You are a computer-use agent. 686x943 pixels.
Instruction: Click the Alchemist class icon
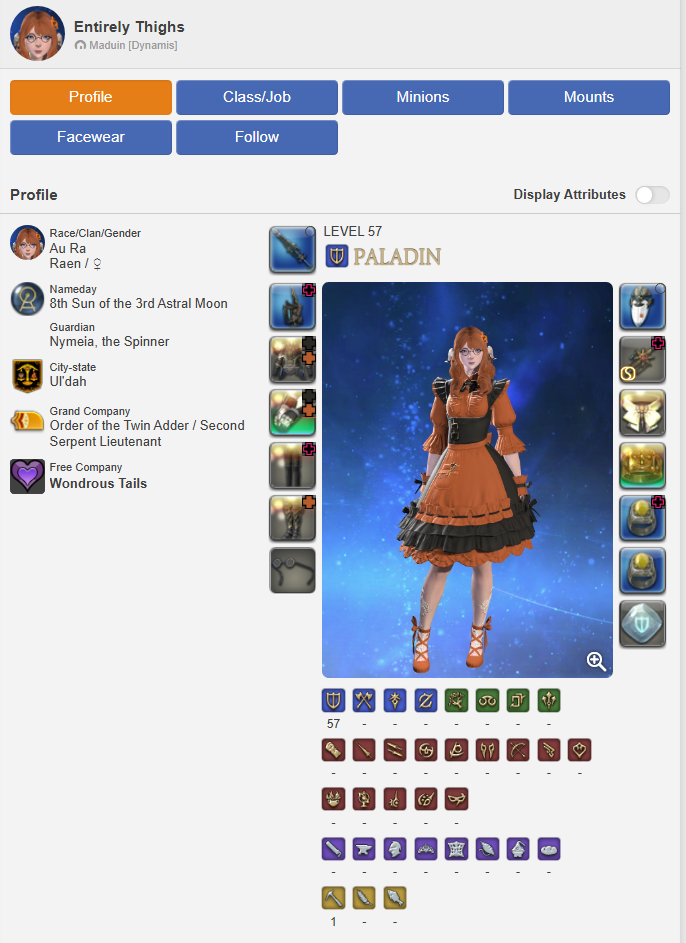click(518, 849)
